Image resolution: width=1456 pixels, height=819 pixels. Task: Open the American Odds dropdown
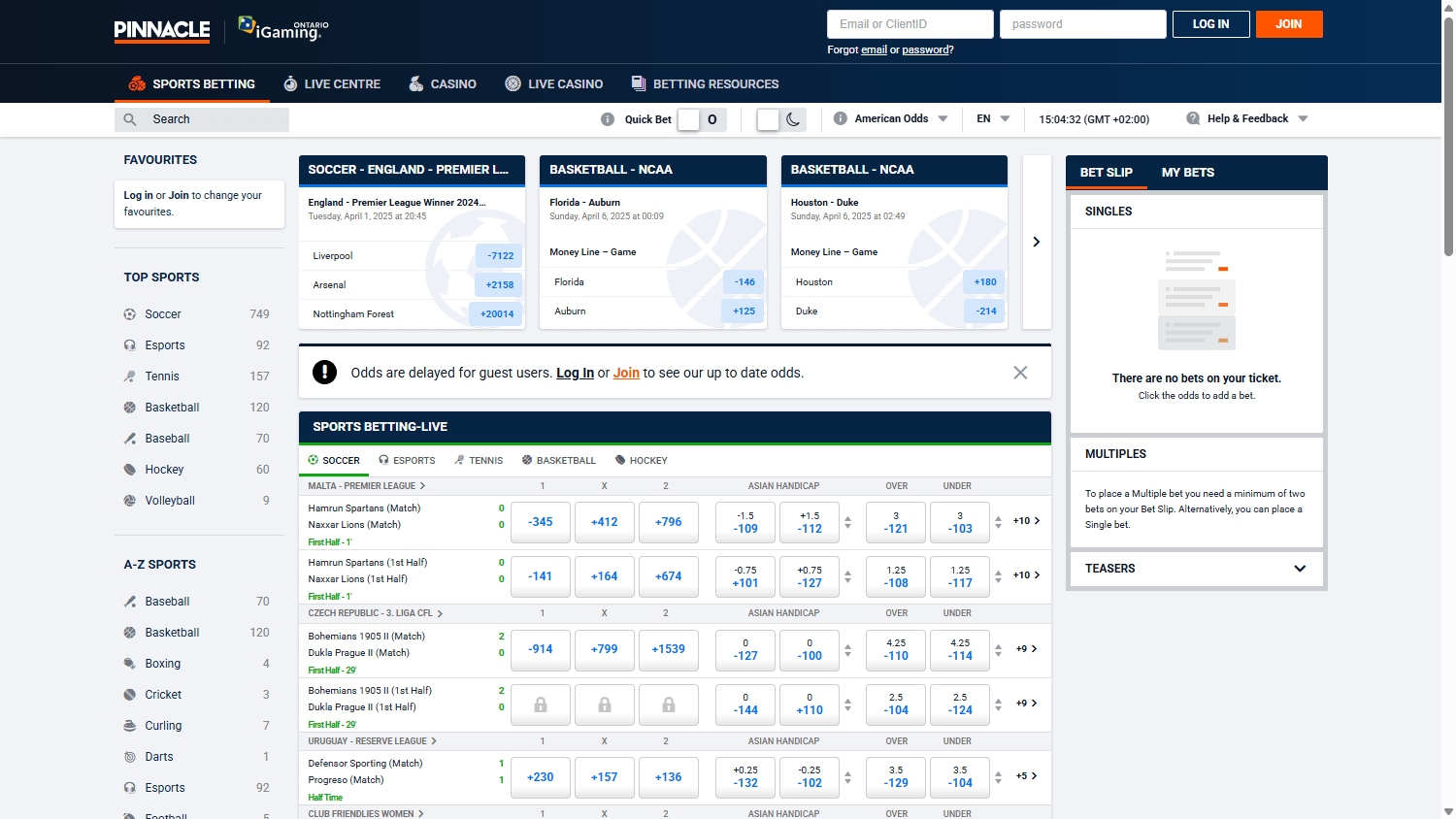coord(889,117)
